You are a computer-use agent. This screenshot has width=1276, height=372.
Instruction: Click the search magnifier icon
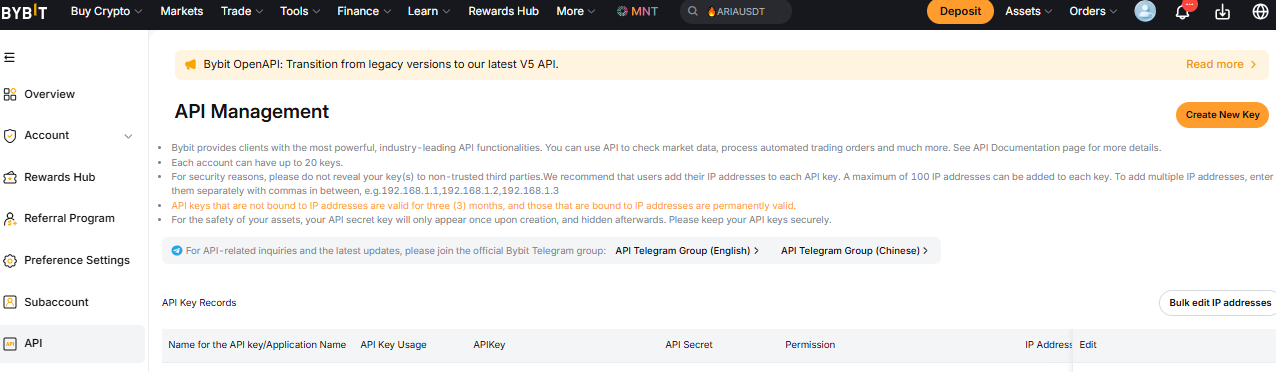[692, 12]
